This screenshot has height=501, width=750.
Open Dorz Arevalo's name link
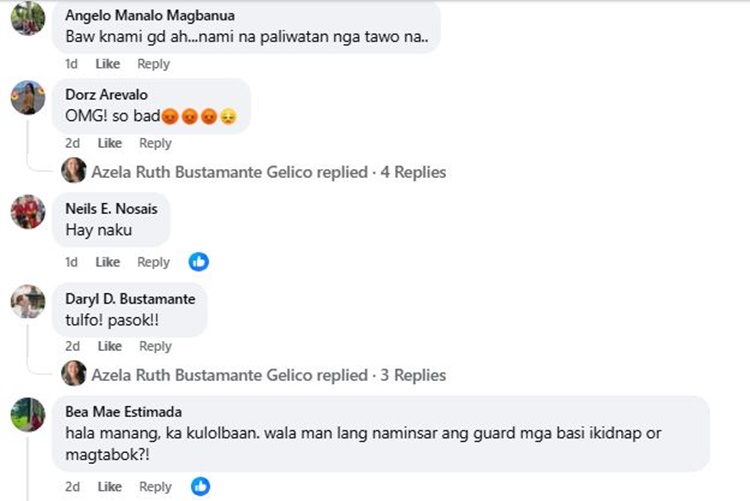104,94
